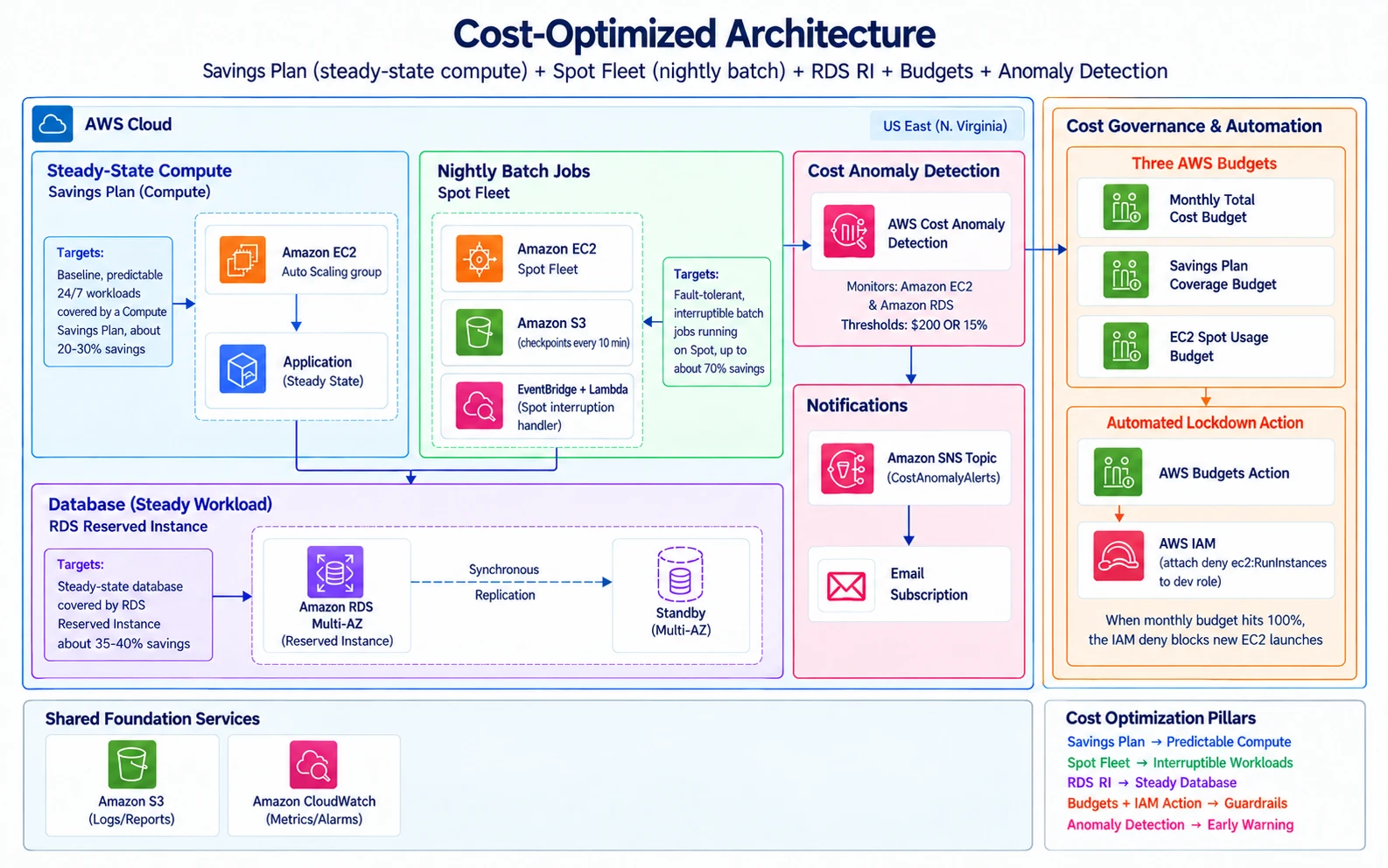Viewport: 1388px width, 868px height.
Task: Select the "Cost Governance & Automation" heading
Action: click(x=1194, y=126)
